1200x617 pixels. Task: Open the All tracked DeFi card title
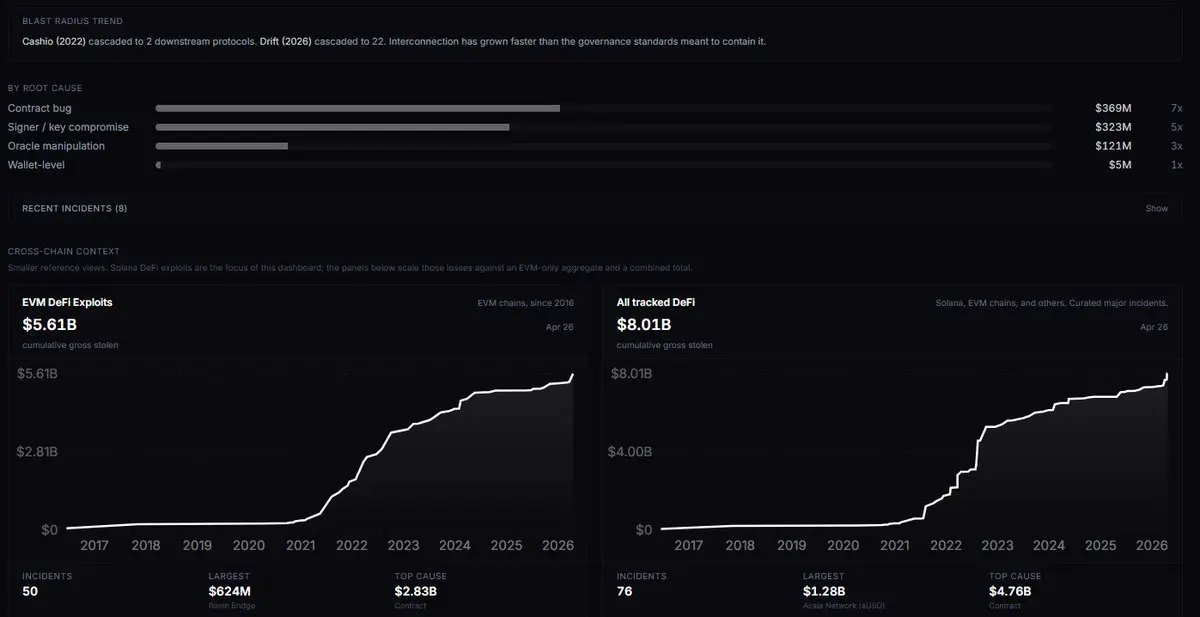(656, 302)
